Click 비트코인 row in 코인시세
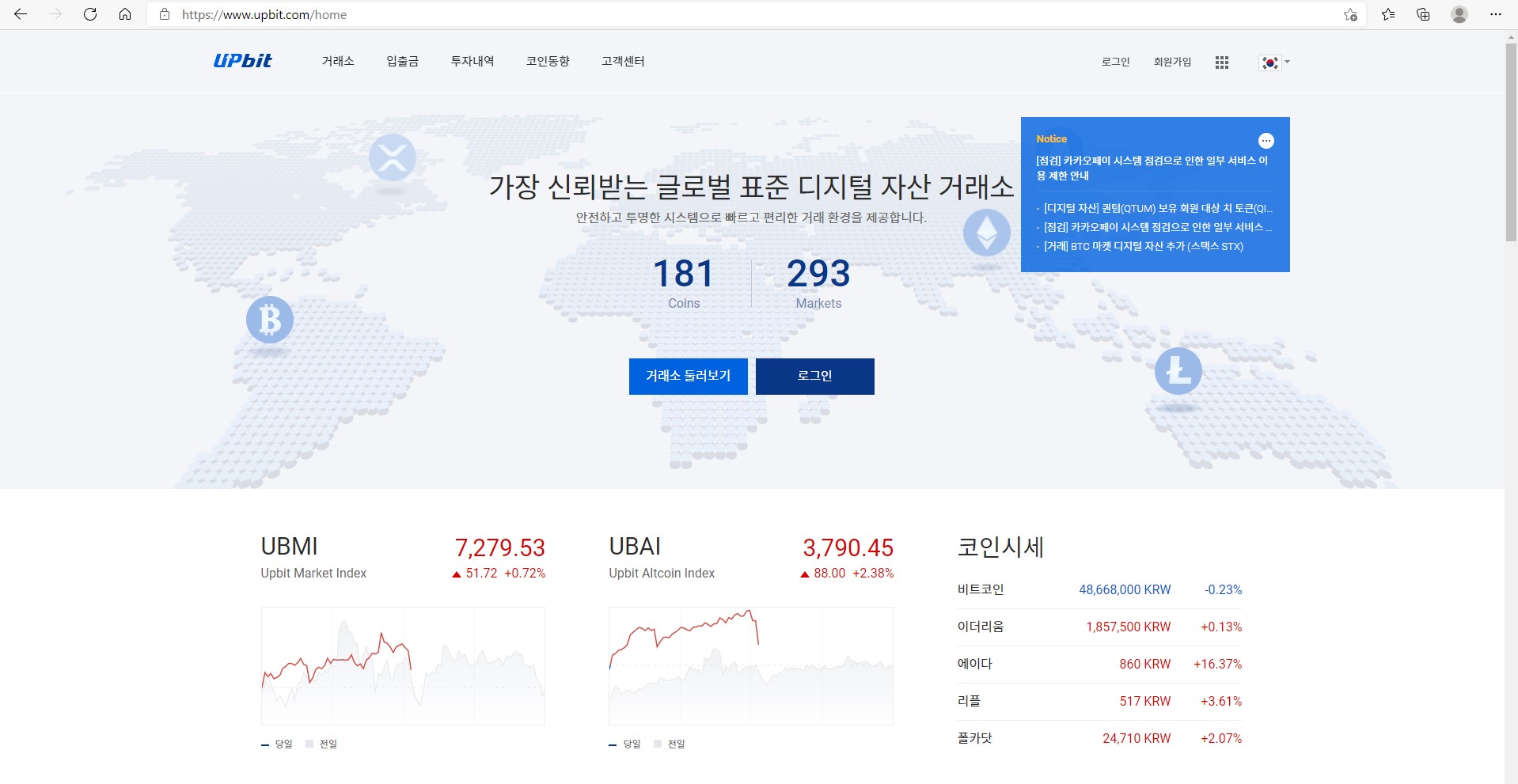Image resolution: width=1518 pixels, height=784 pixels. tap(1100, 590)
